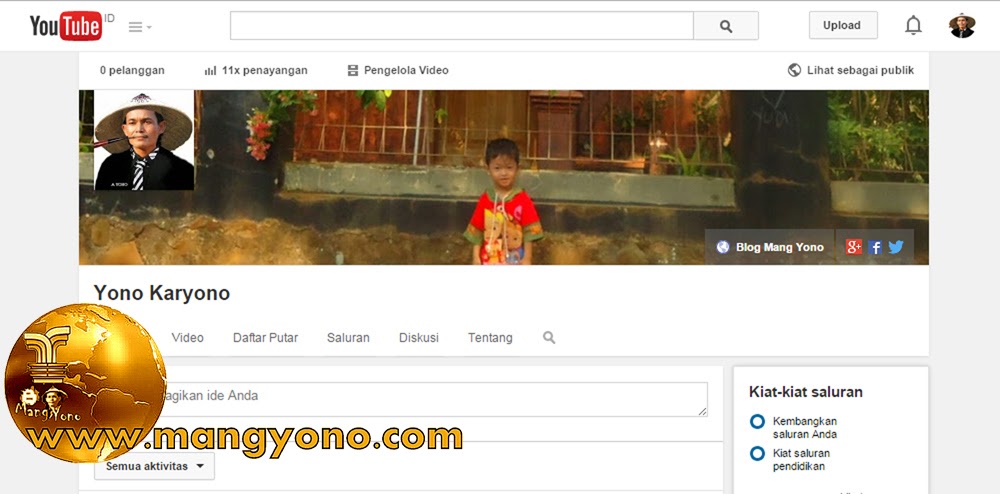The height and width of the screenshot is (494, 1000).
Task: Click the channel profile picture with hat
Action: pos(144,140)
